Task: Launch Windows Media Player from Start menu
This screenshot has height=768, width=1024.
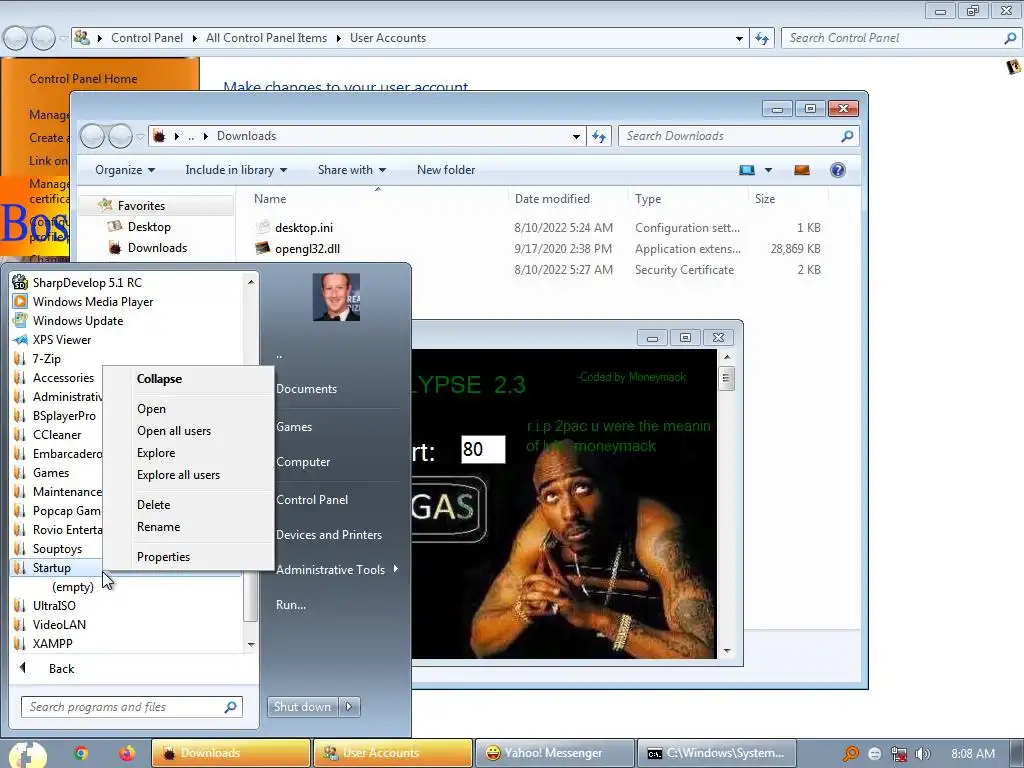Action: [x=93, y=302]
